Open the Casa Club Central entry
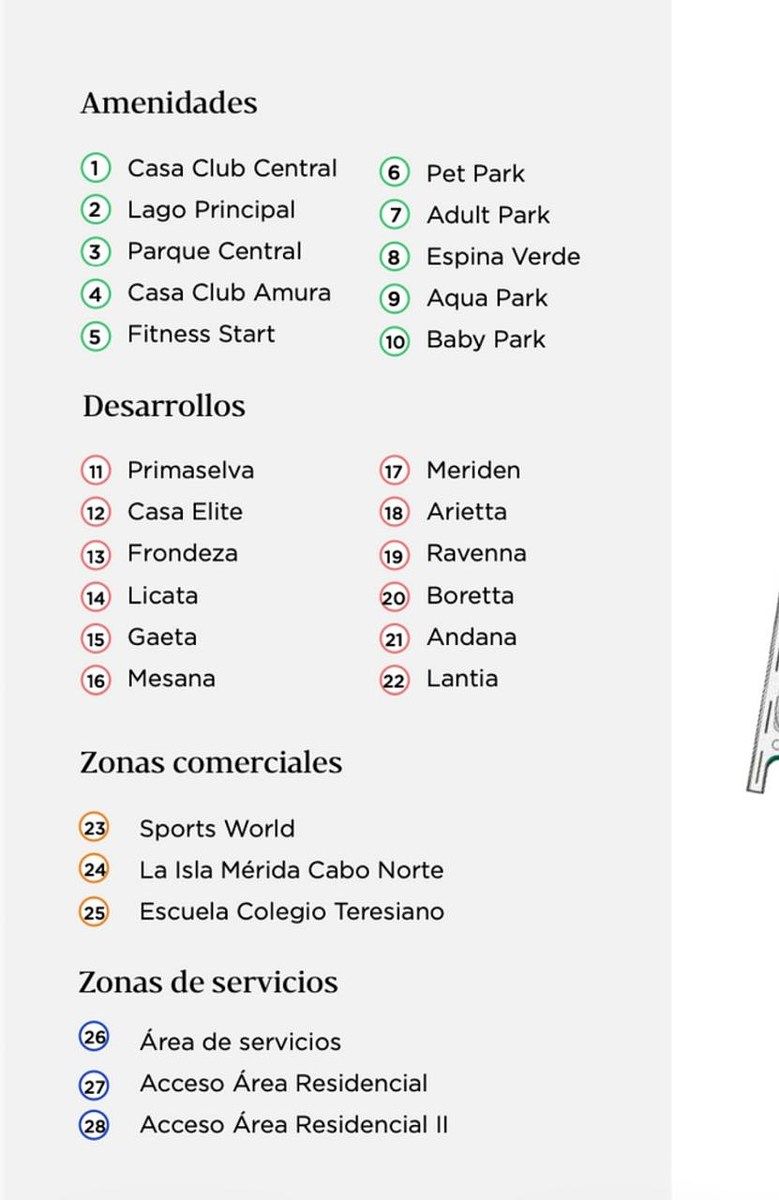The height and width of the screenshot is (1200, 779). (232, 168)
